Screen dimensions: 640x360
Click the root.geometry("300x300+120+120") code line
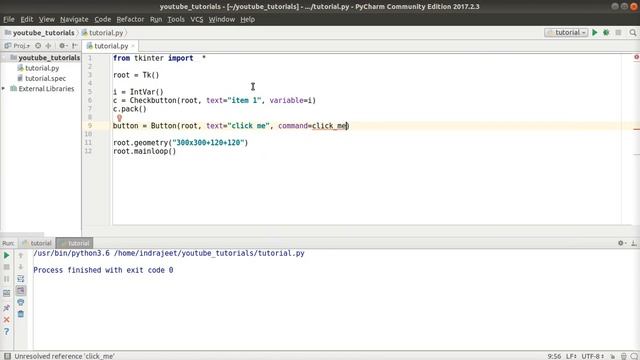(180, 142)
